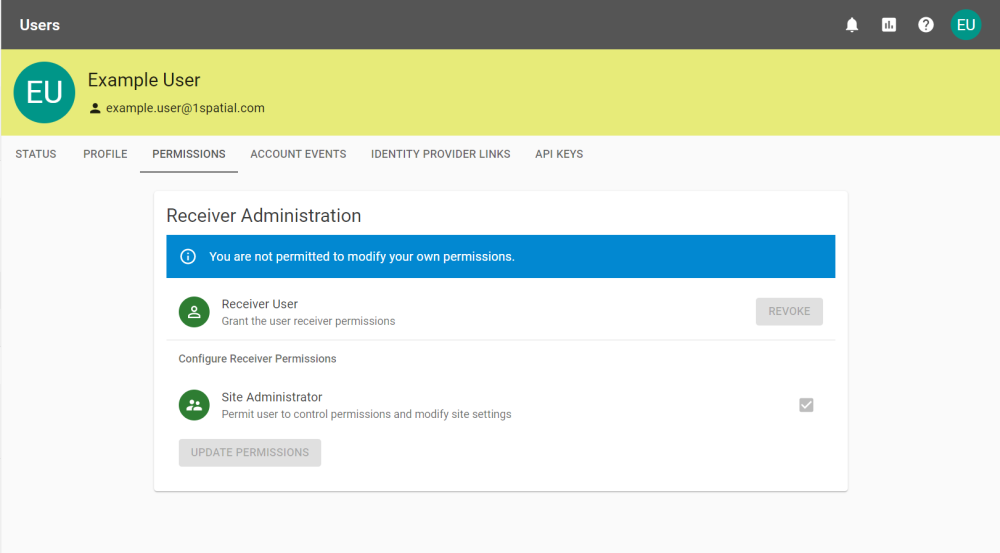Viewport: 1000px width, 553px height.
Task: Click the help question mark icon
Action: pyautogui.click(x=925, y=25)
